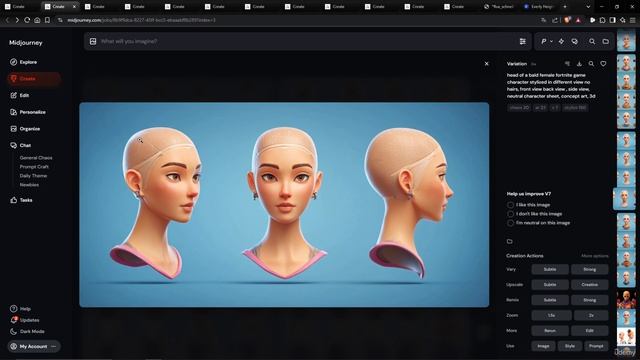The image size is (640, 360).
Task: Open the browser tab list chevron
Action: [588, 7]
